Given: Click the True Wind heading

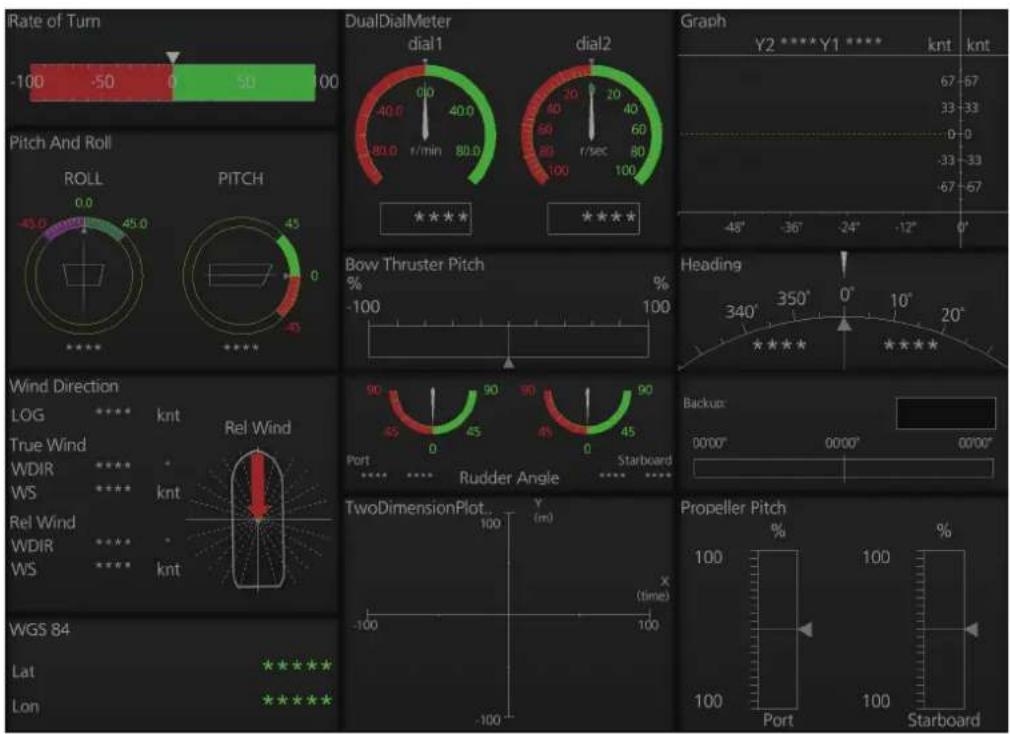Looking at the screenshot, I should [x=48, y=445].
